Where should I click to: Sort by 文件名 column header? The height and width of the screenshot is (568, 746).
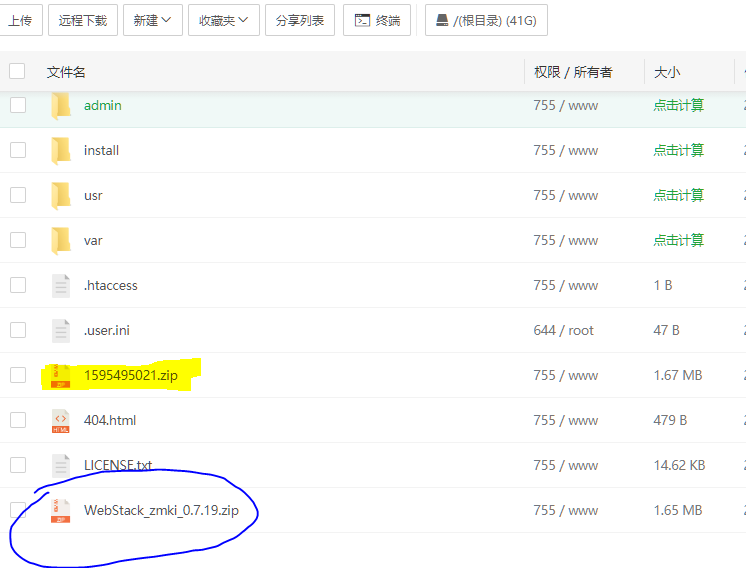66,72
